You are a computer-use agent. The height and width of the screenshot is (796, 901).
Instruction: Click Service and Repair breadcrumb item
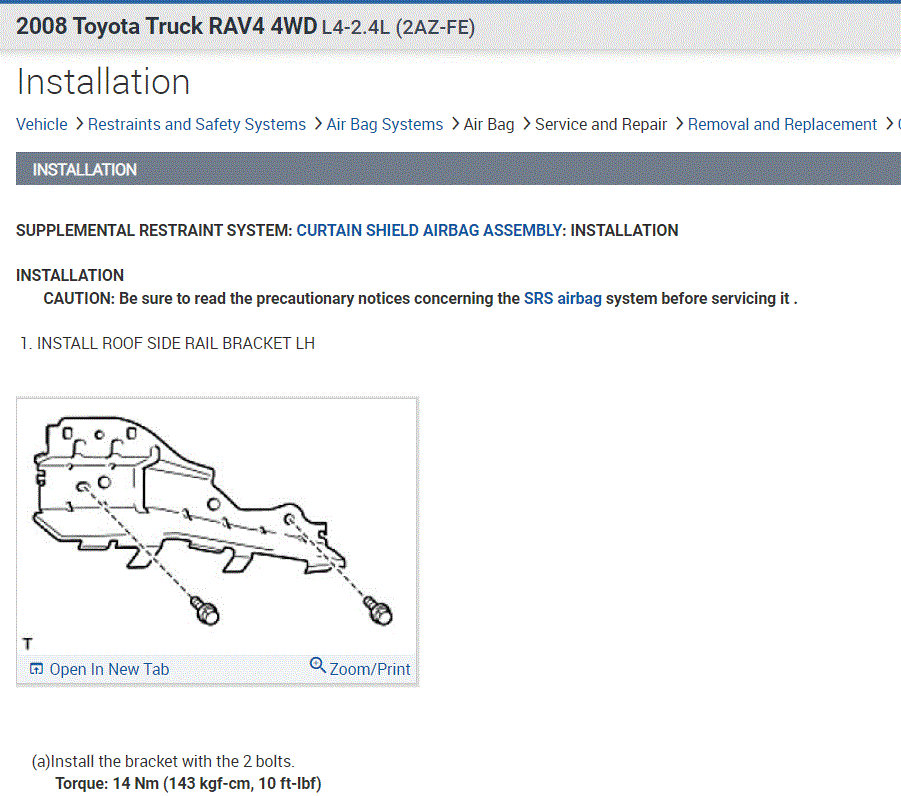(600, 124)
